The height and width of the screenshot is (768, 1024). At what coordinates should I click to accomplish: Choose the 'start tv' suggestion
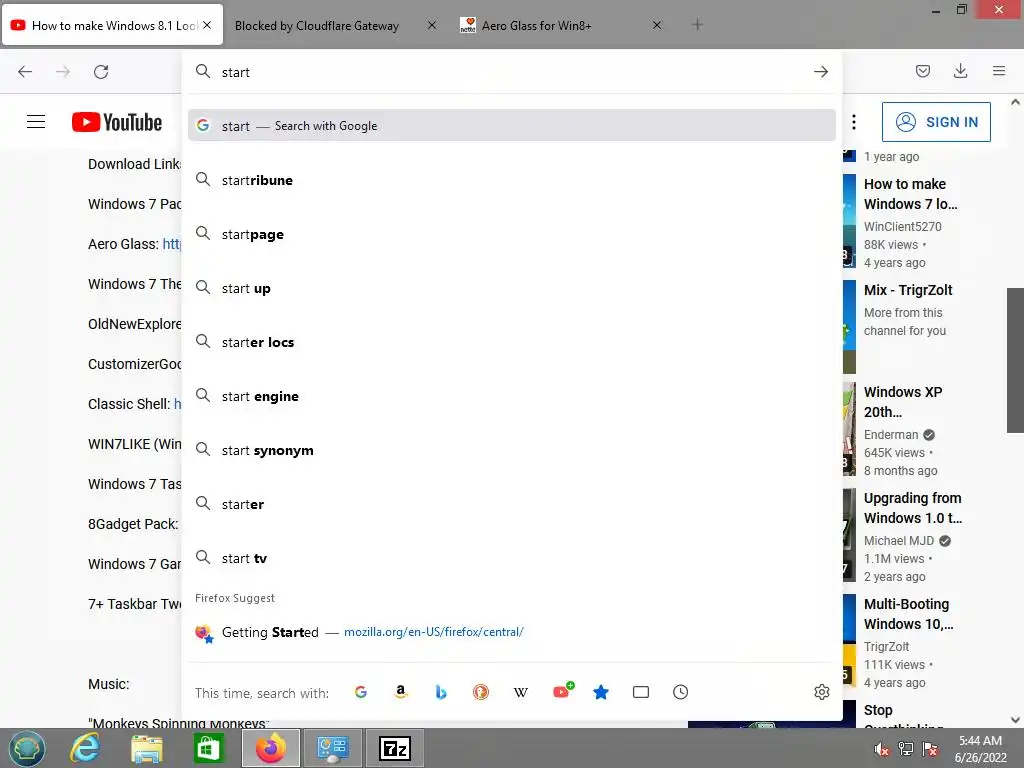(x=512, y=558)
